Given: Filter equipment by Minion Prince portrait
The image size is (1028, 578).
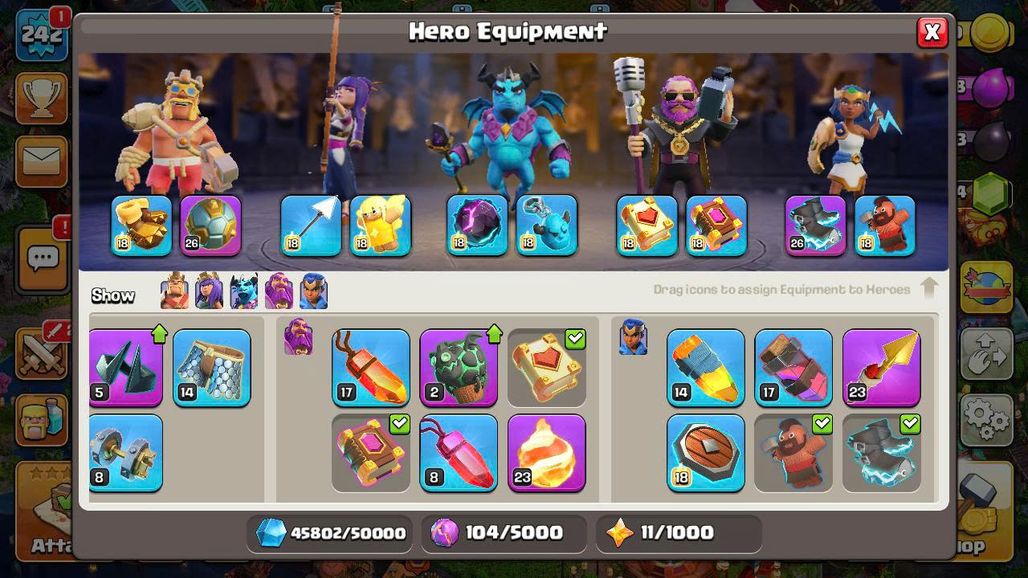Looking at the screenshot, I should point(244,291).
